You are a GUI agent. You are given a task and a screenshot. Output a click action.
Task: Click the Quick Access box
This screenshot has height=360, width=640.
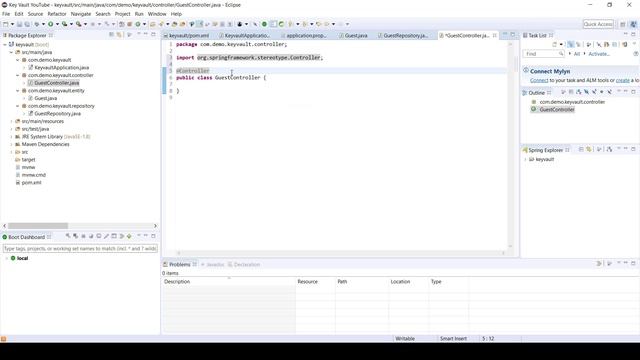click(x=598, y=24)
